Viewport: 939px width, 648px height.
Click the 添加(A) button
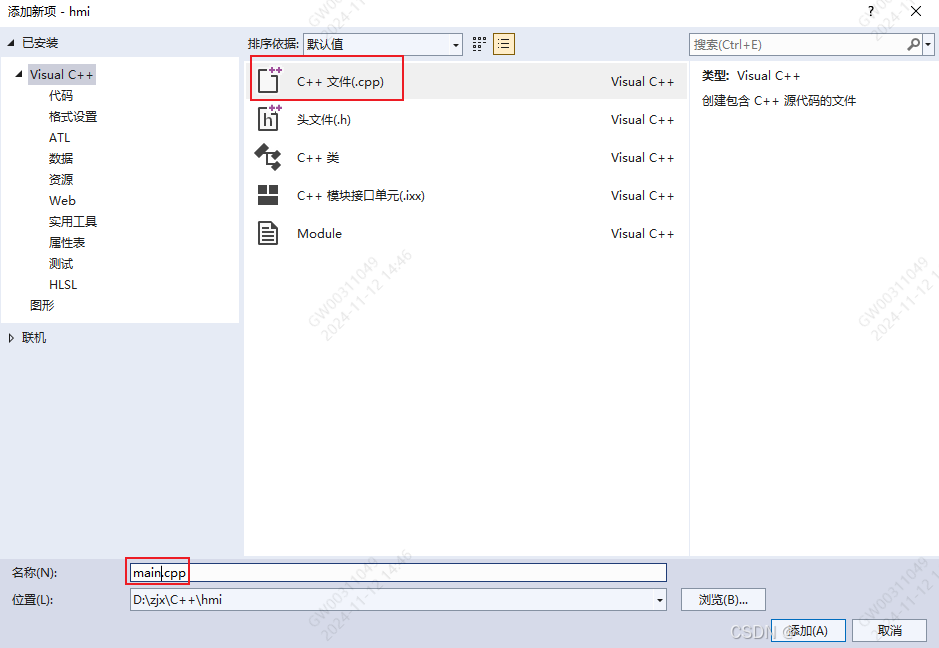(808, 631)
